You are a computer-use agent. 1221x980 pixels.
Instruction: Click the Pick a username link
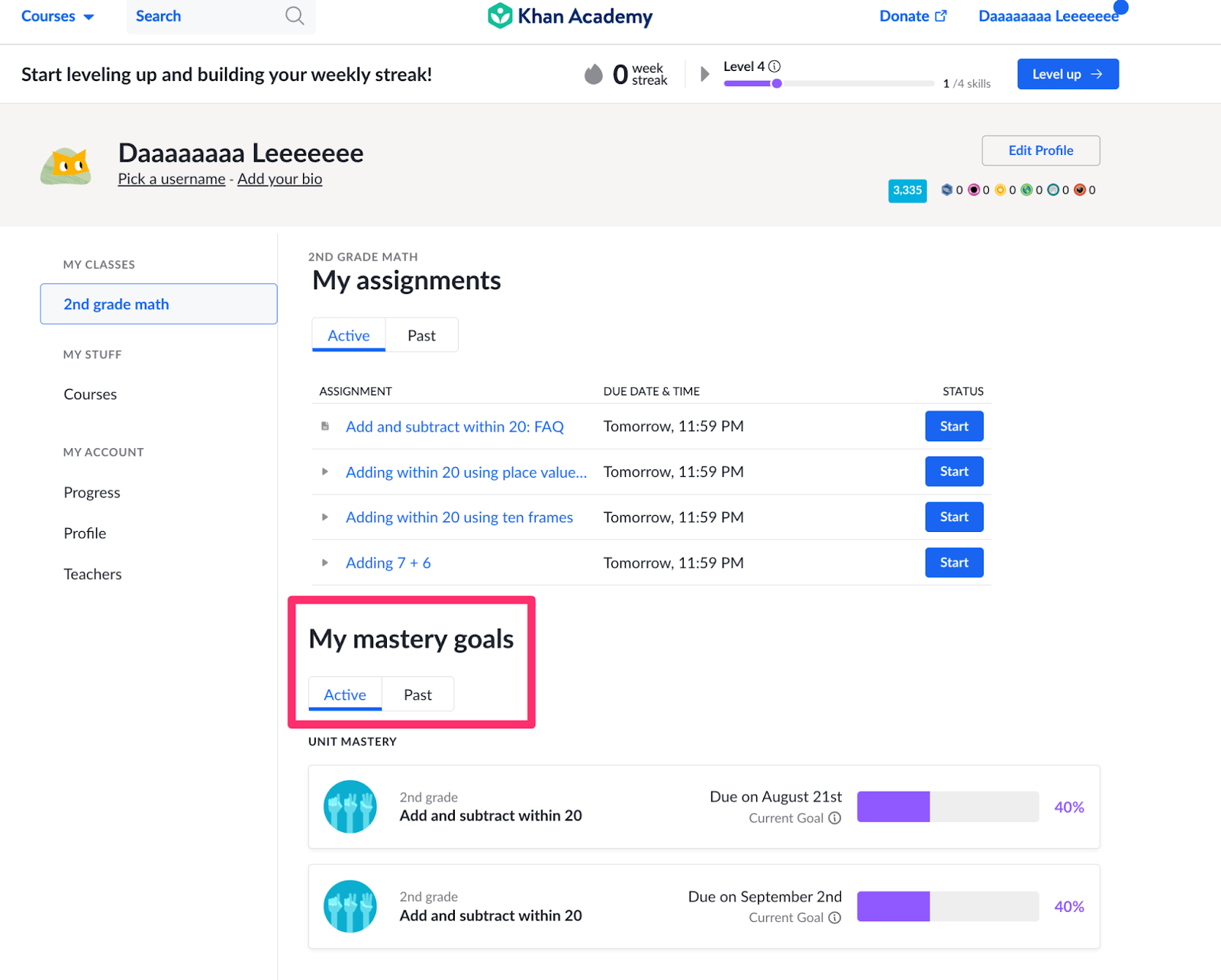(172, 179)
